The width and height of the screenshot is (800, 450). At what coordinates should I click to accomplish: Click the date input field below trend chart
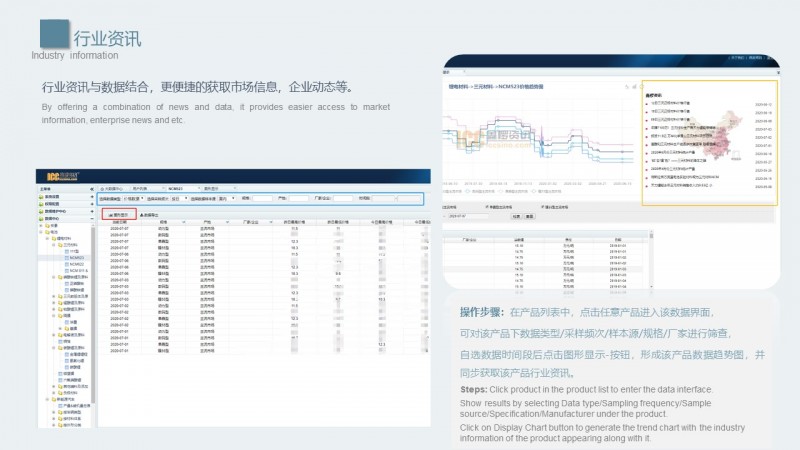[x=468, y=215]
